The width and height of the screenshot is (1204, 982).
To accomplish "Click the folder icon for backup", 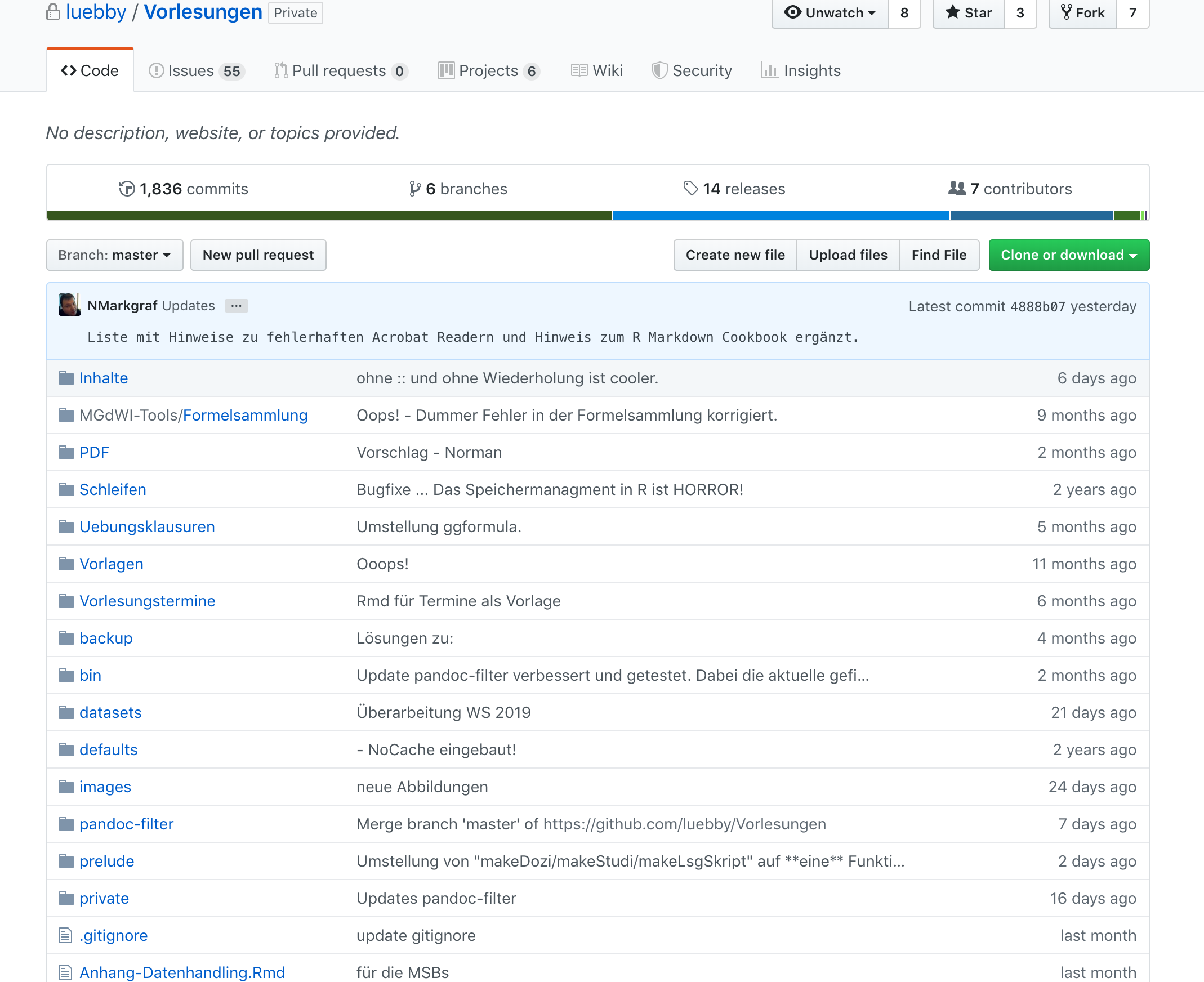I will coord(66,638).
